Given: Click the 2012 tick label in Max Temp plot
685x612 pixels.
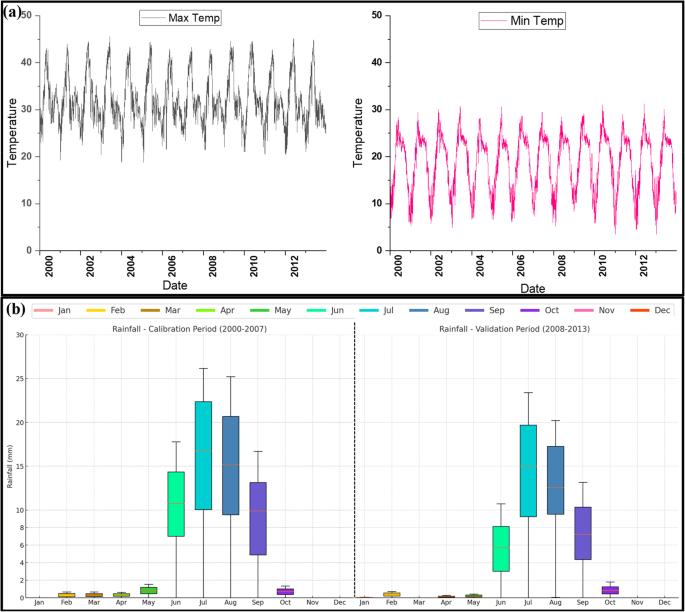Looking at the screenshot, I should (x=294, y=266).
